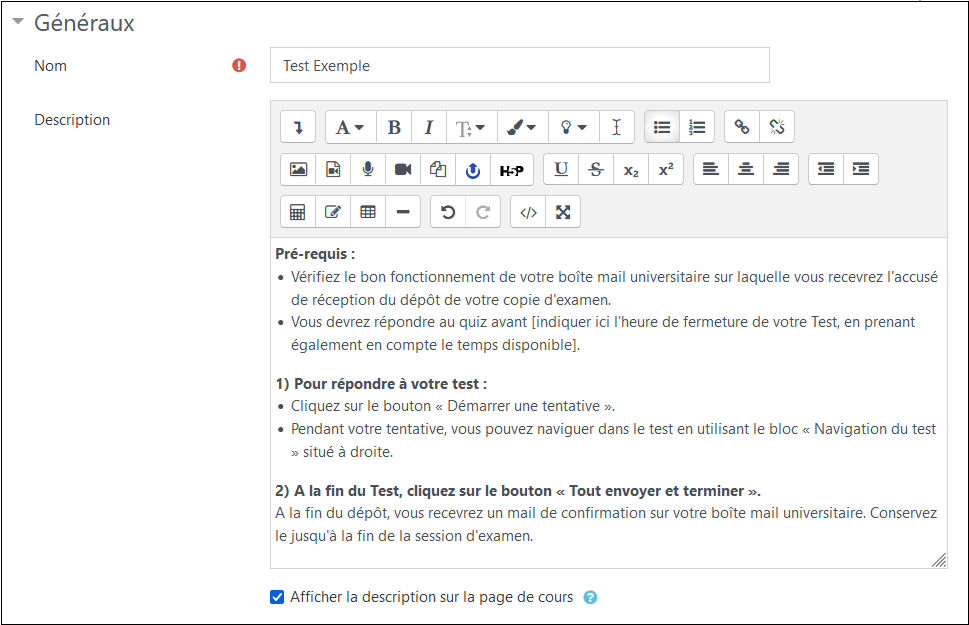The height and width of the screenshot is (625, 969).
Task: Insert a hyperlink in the description
Action: [x=741, y=126]
